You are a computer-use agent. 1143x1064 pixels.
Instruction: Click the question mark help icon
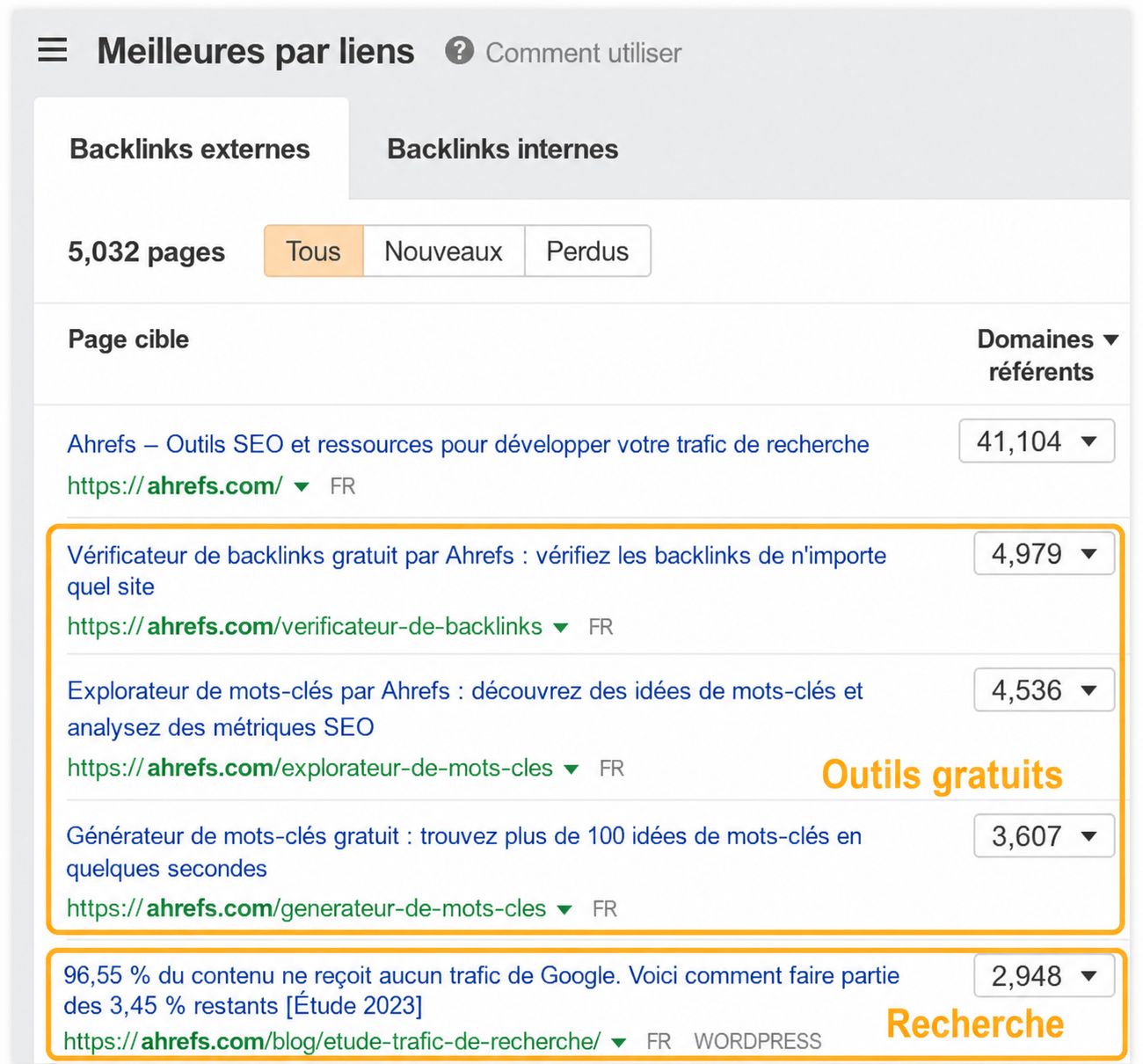pyautogui.click(x=459, y=51)
